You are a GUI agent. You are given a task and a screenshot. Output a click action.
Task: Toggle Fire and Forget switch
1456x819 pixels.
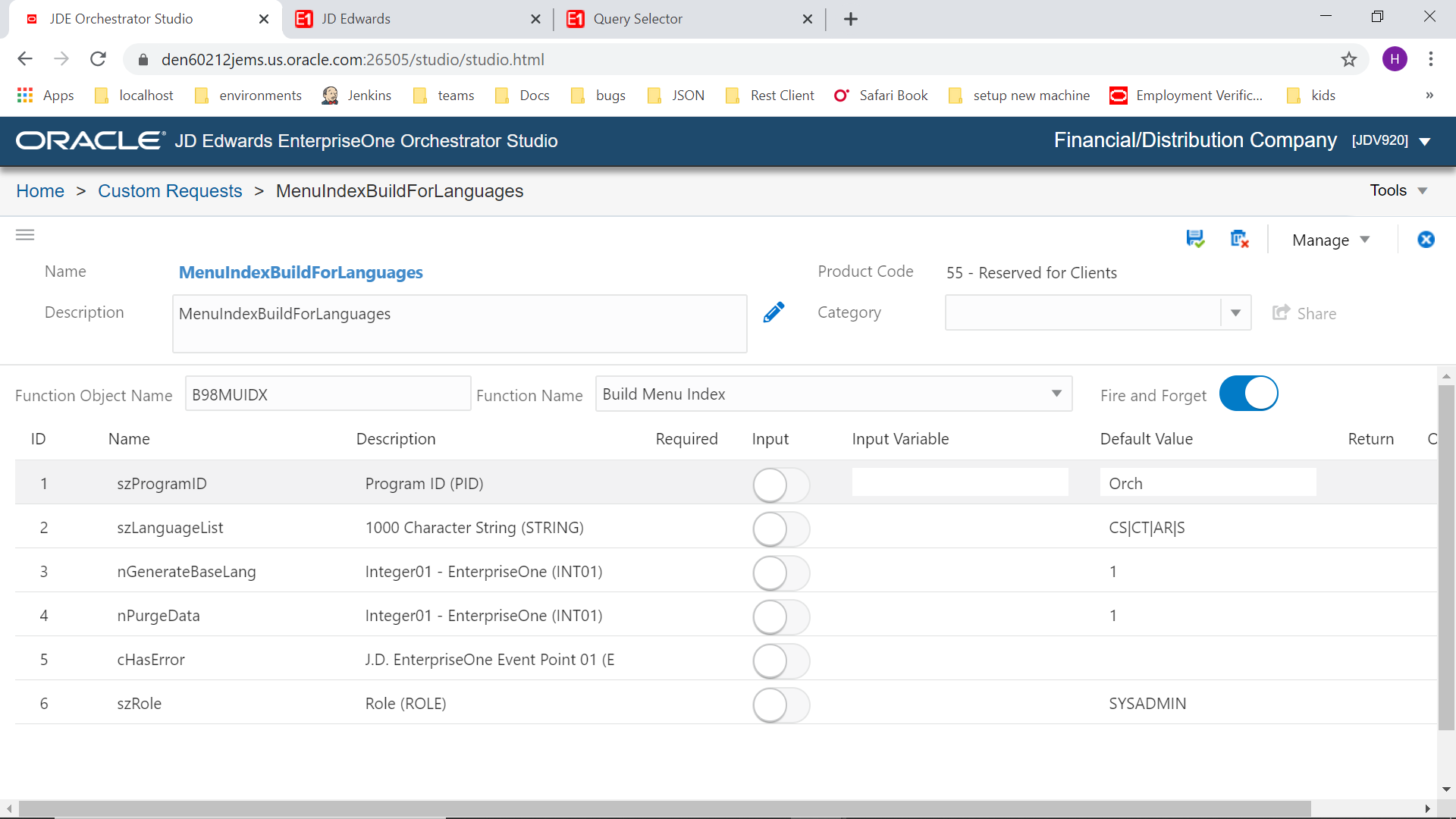pyautogui.click(x=1248, y=394)
